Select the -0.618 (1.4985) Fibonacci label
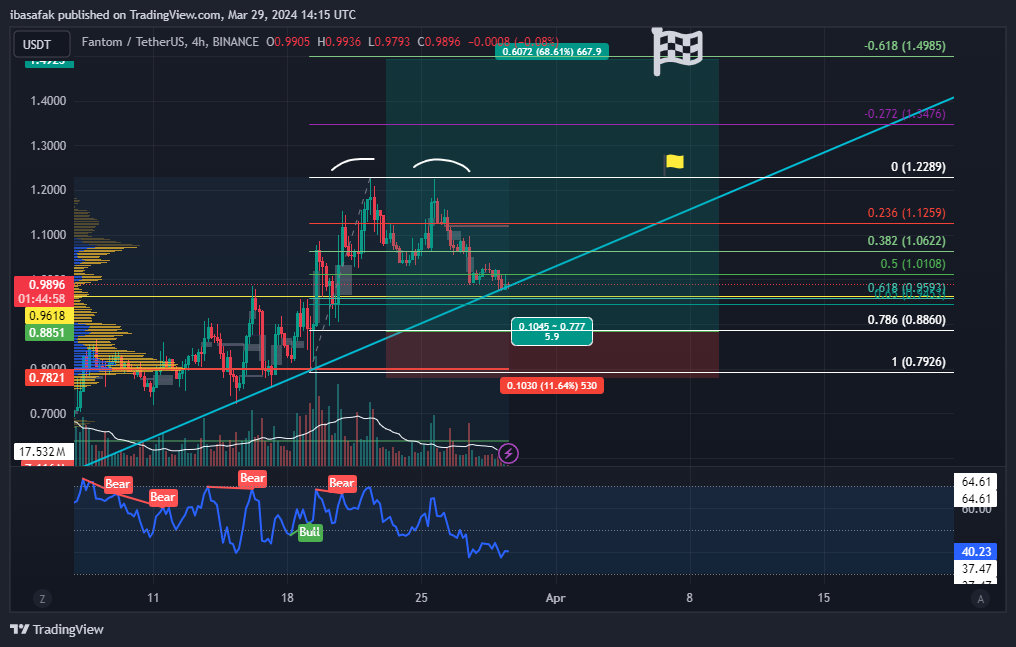 (x=905, y=46)
